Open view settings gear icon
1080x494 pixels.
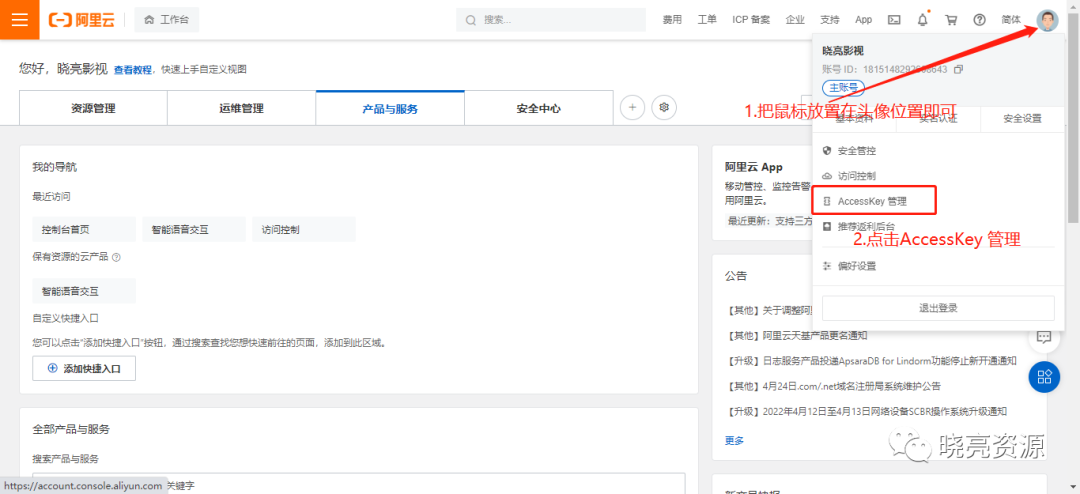click(x=664, y=107)
